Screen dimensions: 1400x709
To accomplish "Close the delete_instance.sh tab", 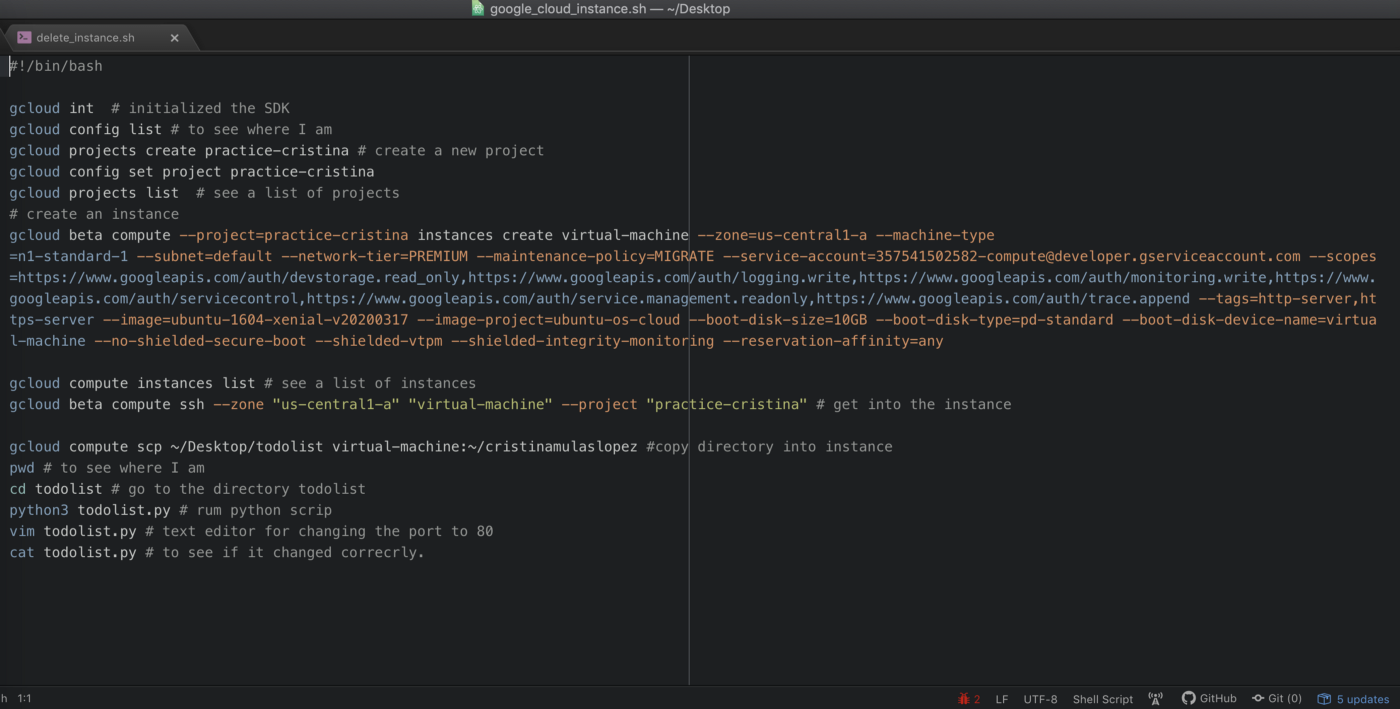I will click(174, 37).
